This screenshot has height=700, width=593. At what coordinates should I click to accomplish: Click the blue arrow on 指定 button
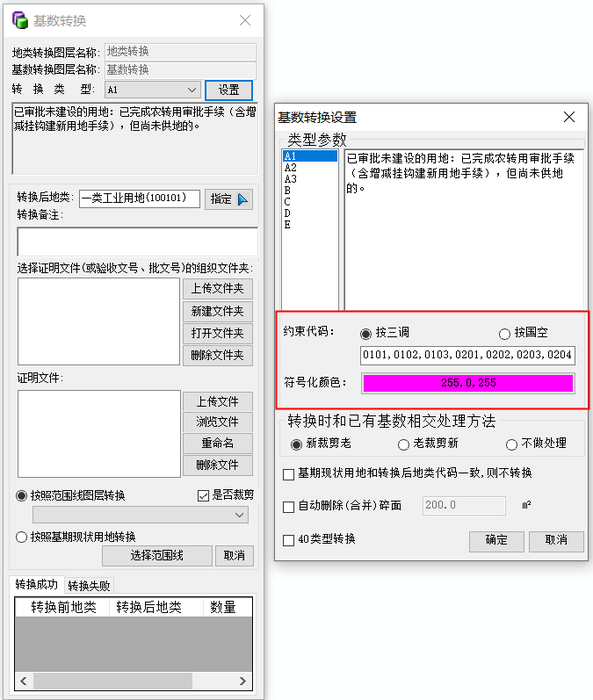pyautogui.click(x=242, y=199)
